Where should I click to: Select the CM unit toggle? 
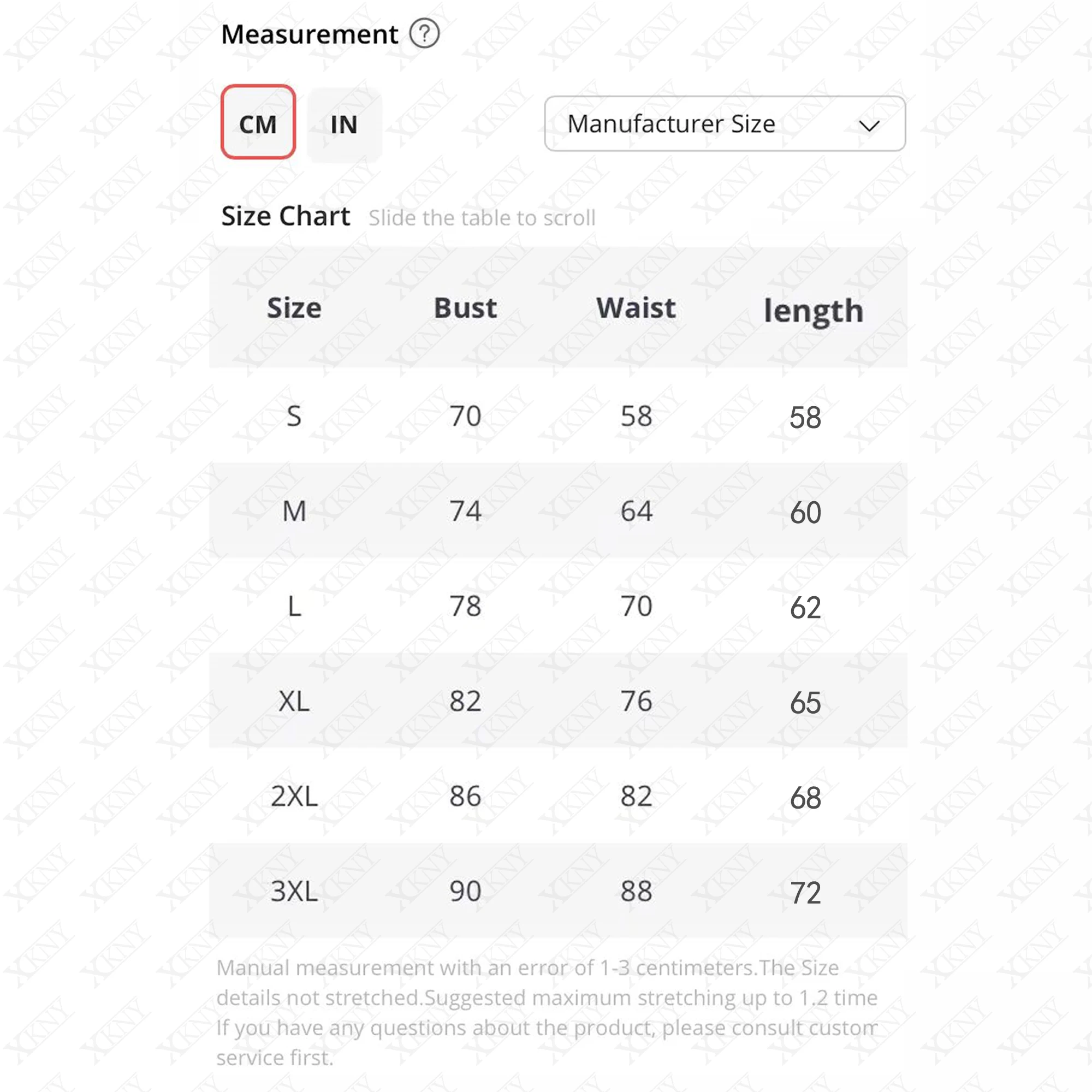click(x=258, y=122)
